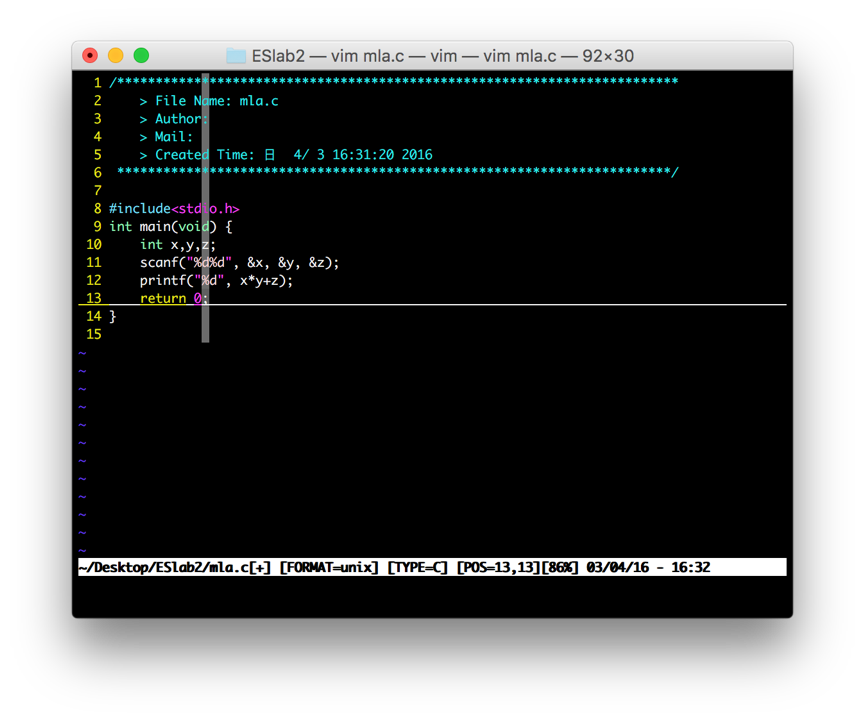865x721 pixels.
Task: Click the scanf statement on line 11
Action: click(x=239, y=263)
